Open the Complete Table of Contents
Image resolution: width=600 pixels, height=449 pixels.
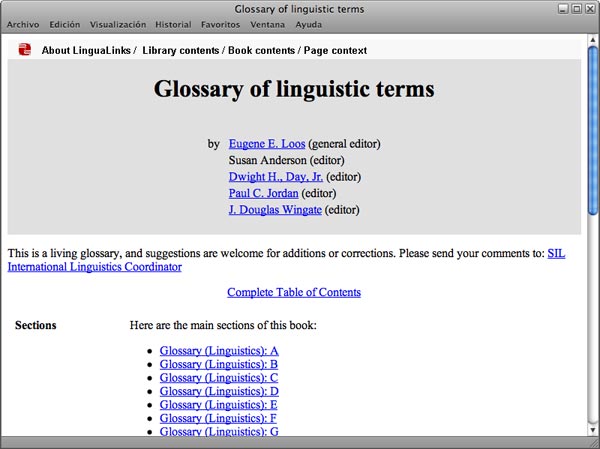point(294,292)
